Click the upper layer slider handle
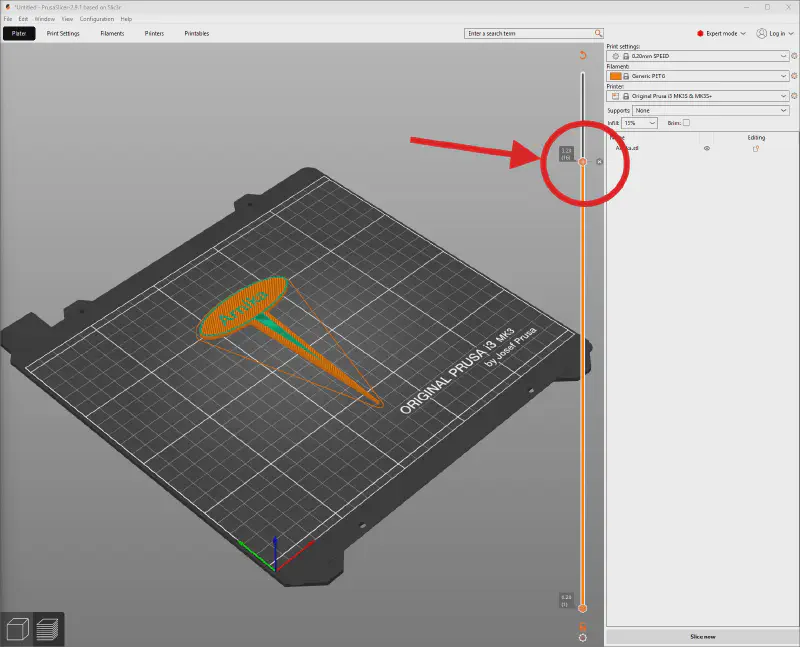Viewport: 800px width, 647px height. (583, 161)
